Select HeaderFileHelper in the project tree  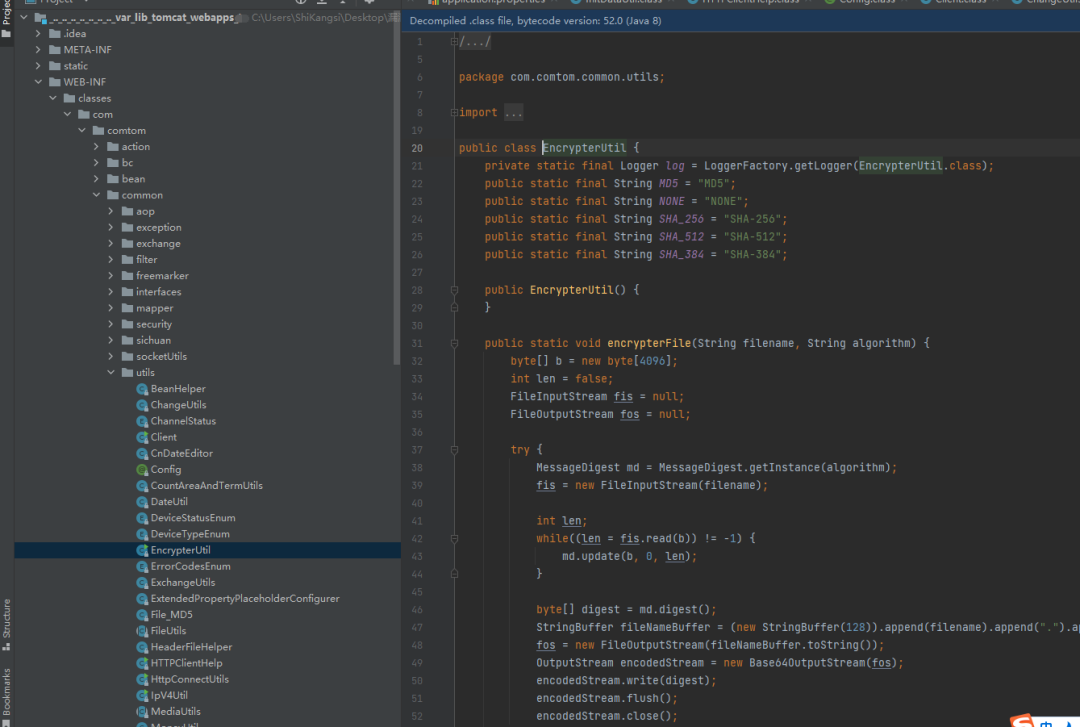click(191, 647)
